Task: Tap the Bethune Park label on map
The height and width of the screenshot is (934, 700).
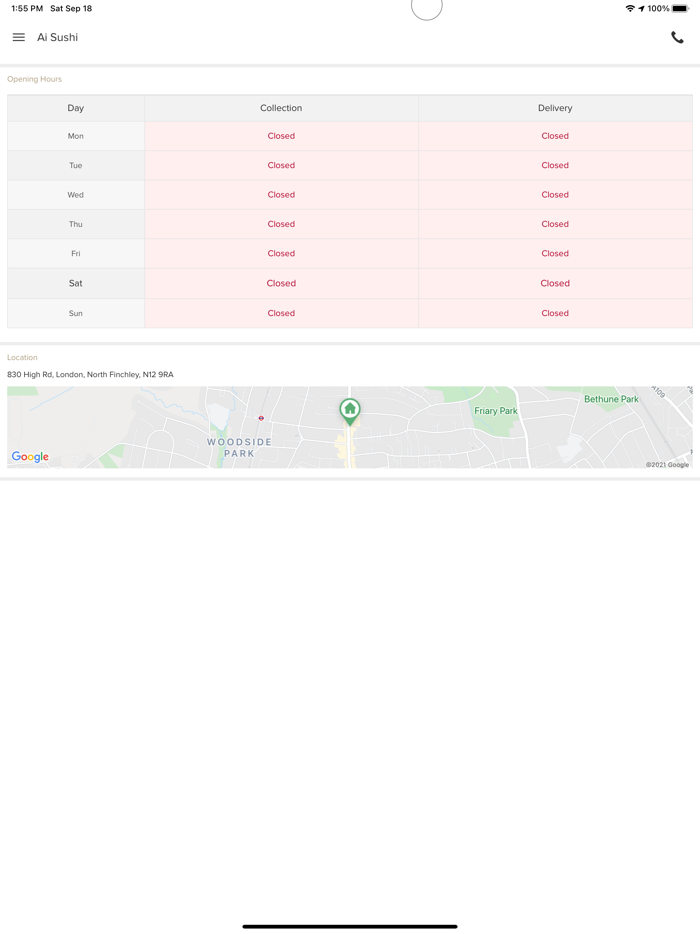Action: [x=611, y=399]
